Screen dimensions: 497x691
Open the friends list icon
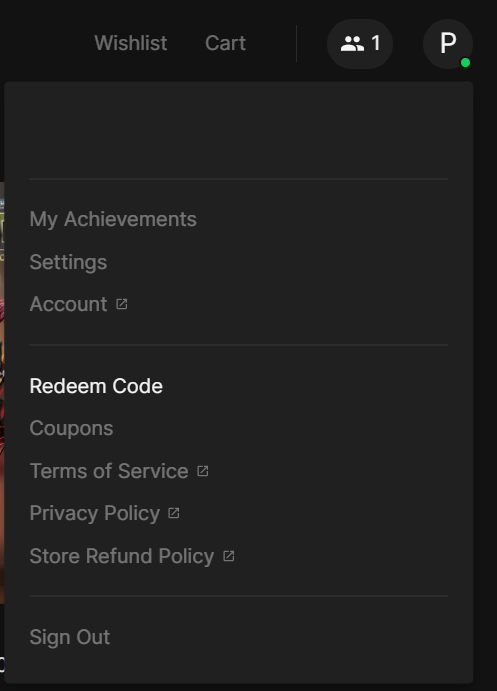[x=352, y=44]
